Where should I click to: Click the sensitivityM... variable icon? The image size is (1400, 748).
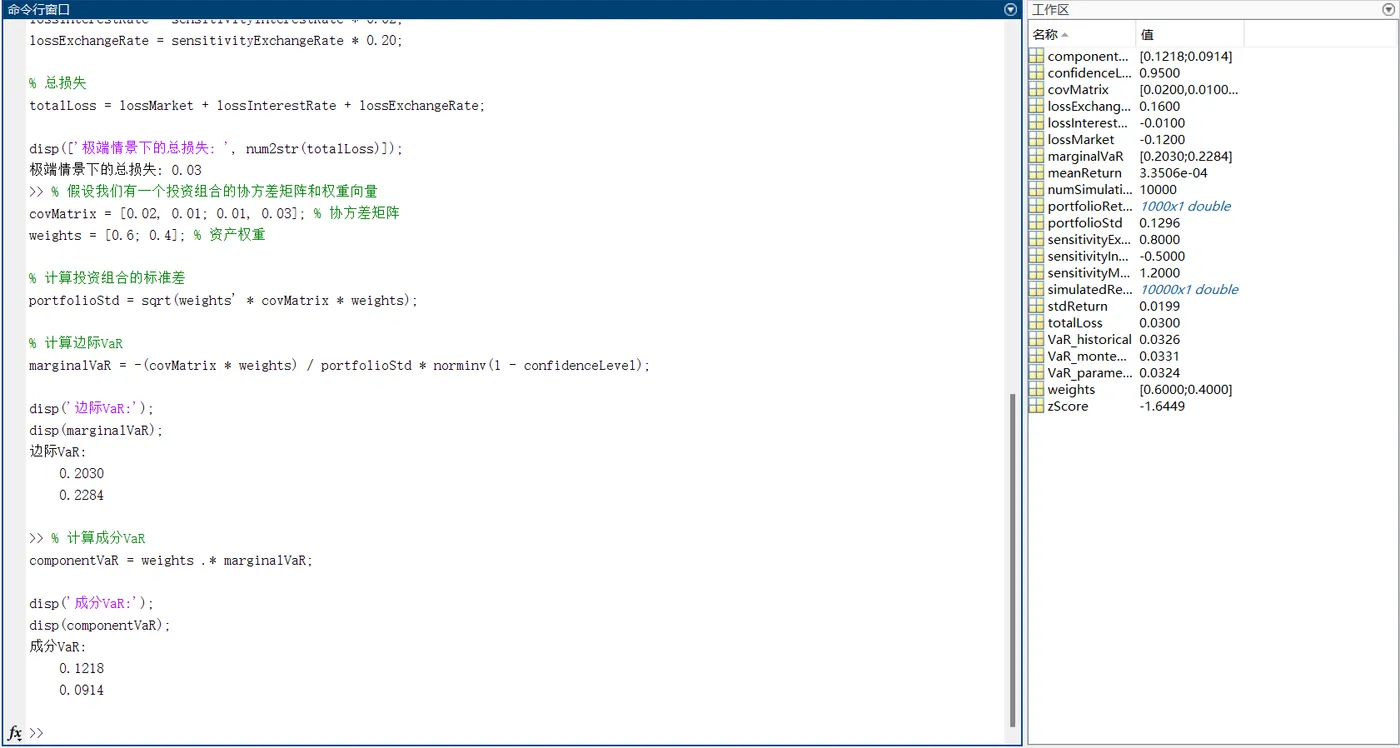[x=1037, y=273]
